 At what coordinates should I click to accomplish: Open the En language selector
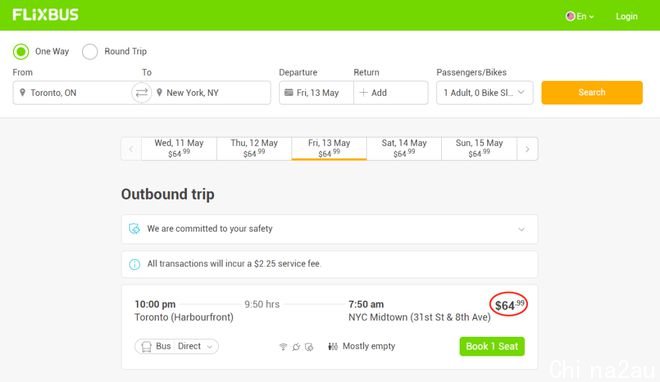pos(580,16)
